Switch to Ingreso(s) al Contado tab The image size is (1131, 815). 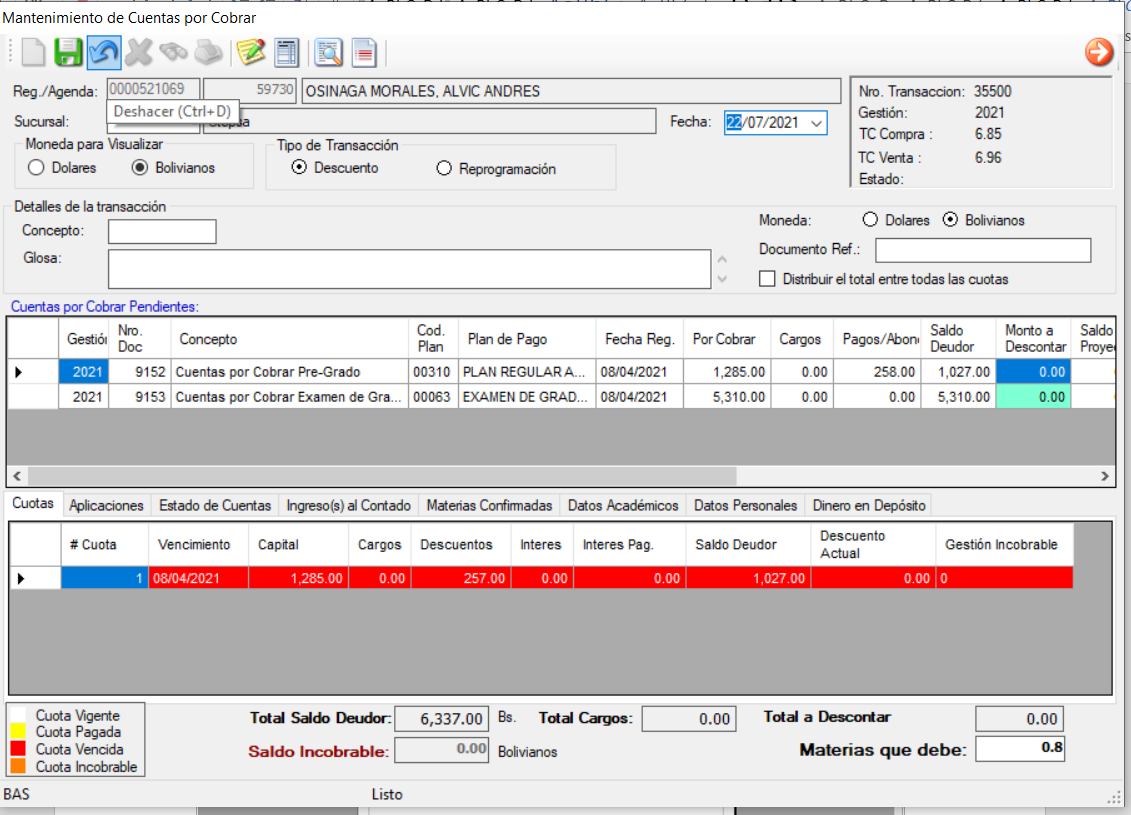pos(348,506)
